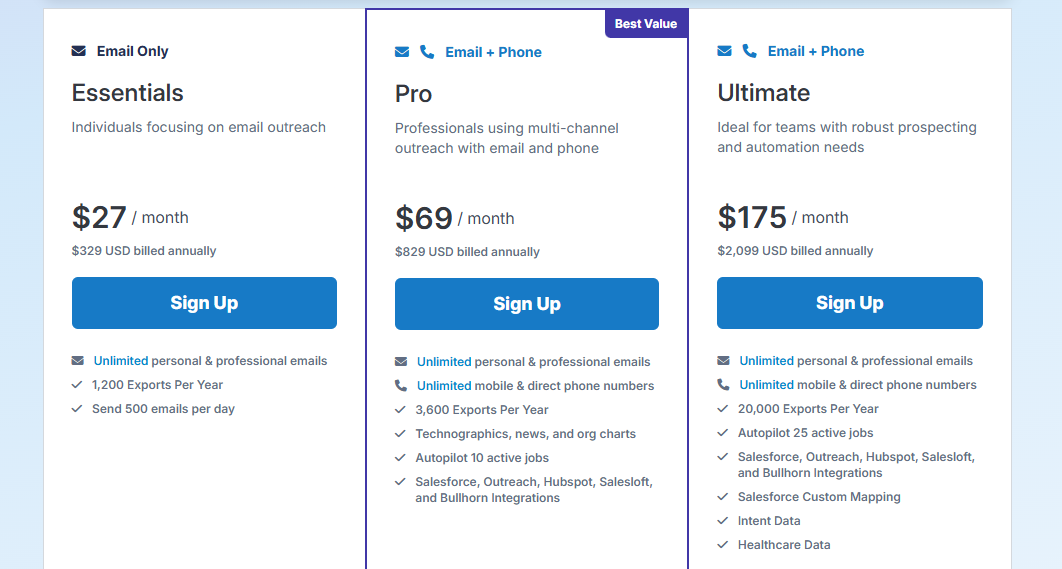Click checkmark next to Autopilot 10 active jobs
Image resolution: width=1062 pixels, height=569 pixels.
click(400, 458)
